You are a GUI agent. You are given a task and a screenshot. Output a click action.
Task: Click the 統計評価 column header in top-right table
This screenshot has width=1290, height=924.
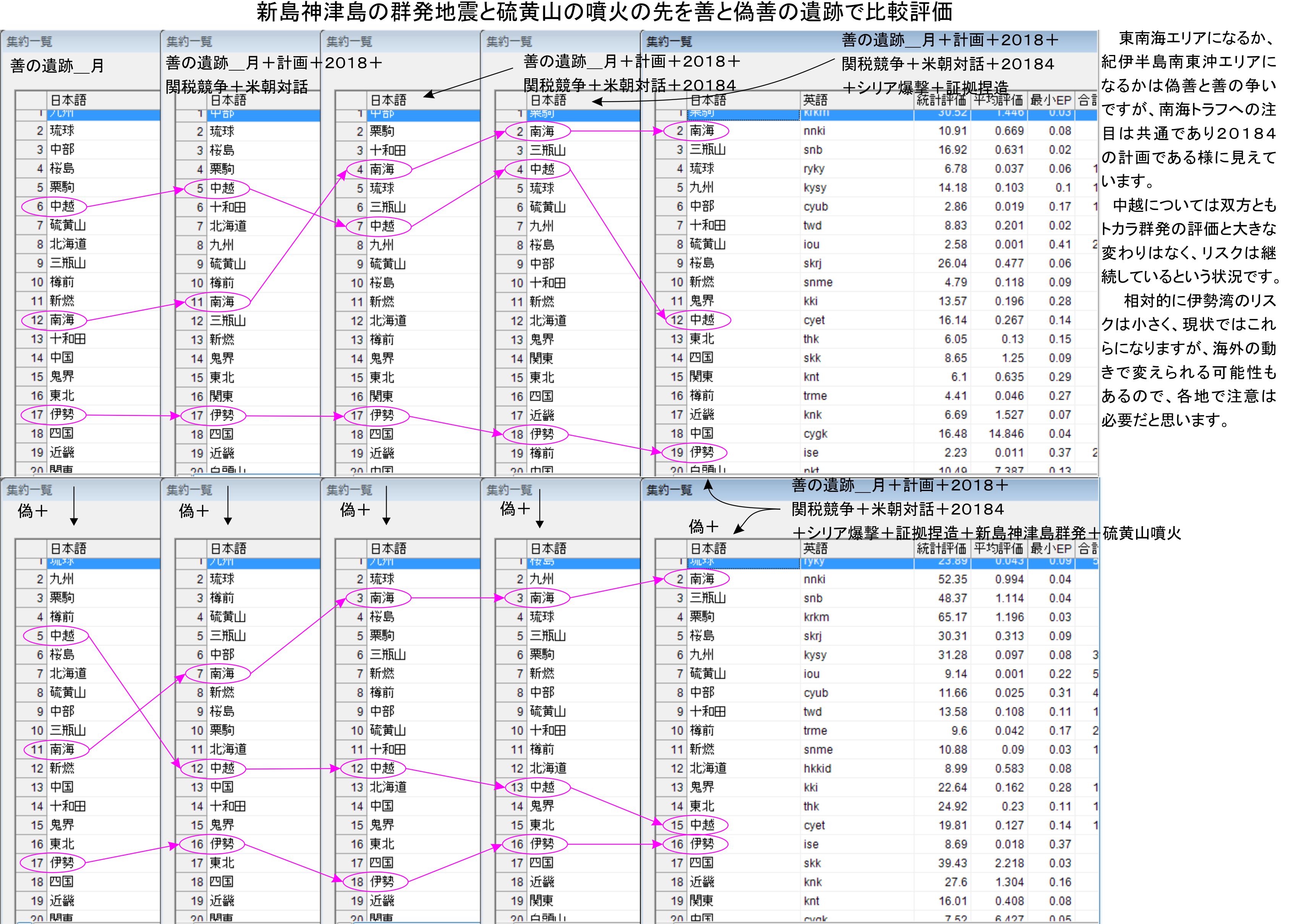(941, 100)
